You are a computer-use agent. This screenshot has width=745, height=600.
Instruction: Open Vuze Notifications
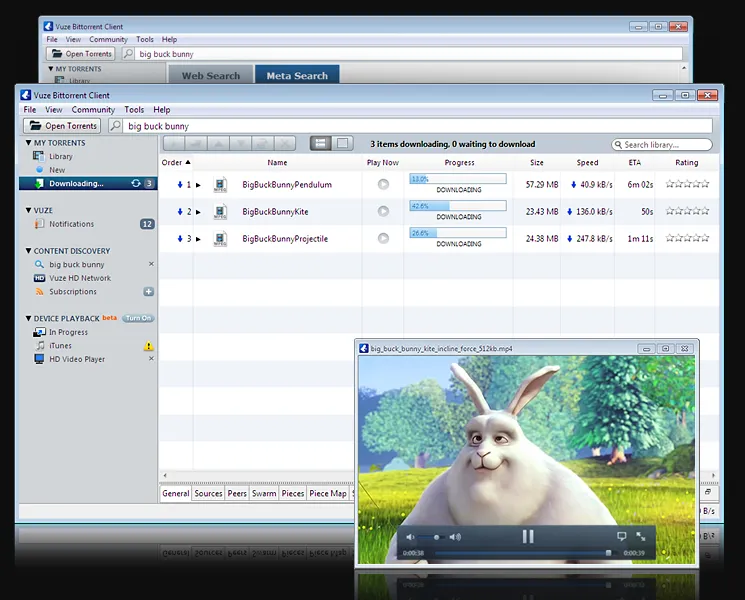pos(71,224)
